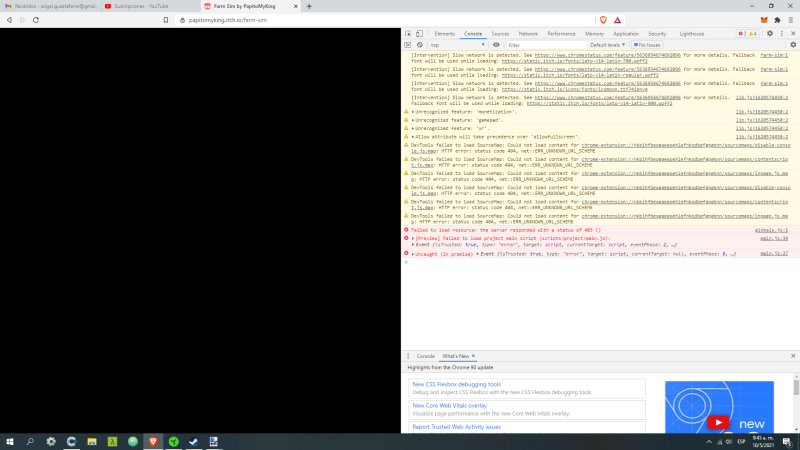The image size is (800, 450).
Task: Open New Core Web Vitals overlay link
Action: pyautogui.click(x=449, y=406)
